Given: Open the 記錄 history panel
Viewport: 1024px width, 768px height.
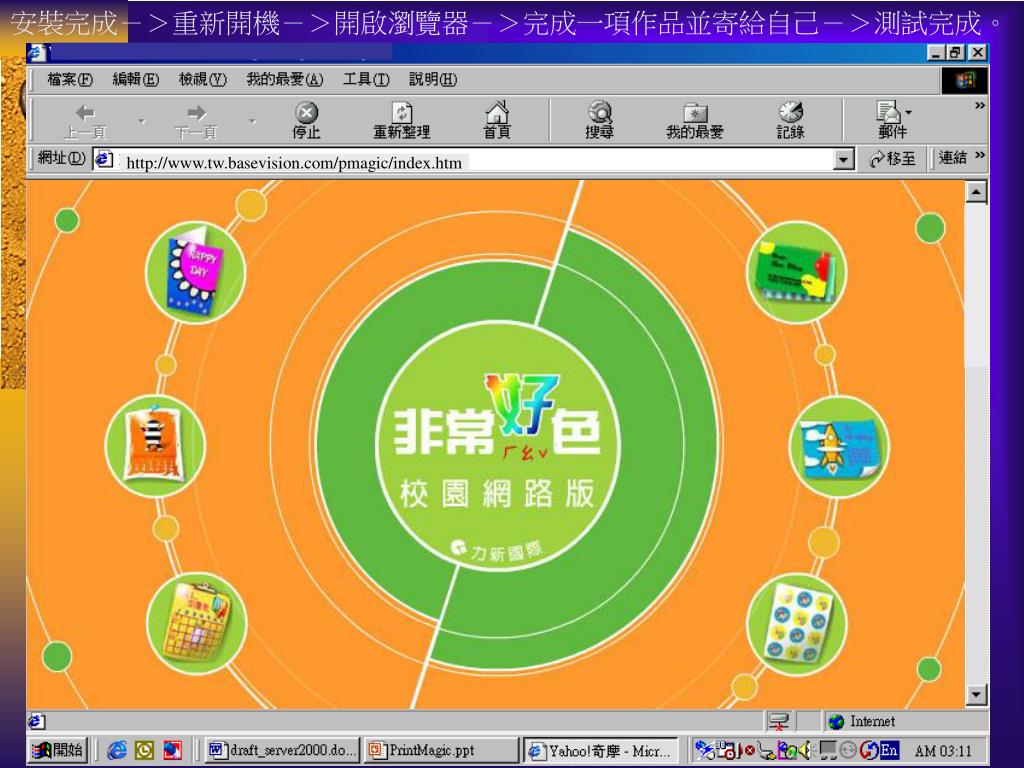Looking at the screenshot, I should point(790,121).
